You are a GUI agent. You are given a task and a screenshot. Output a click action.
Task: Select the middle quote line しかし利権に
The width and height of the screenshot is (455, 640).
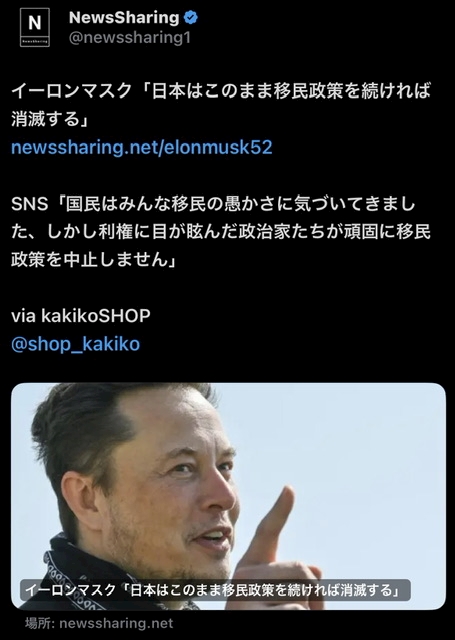point(221,232)
